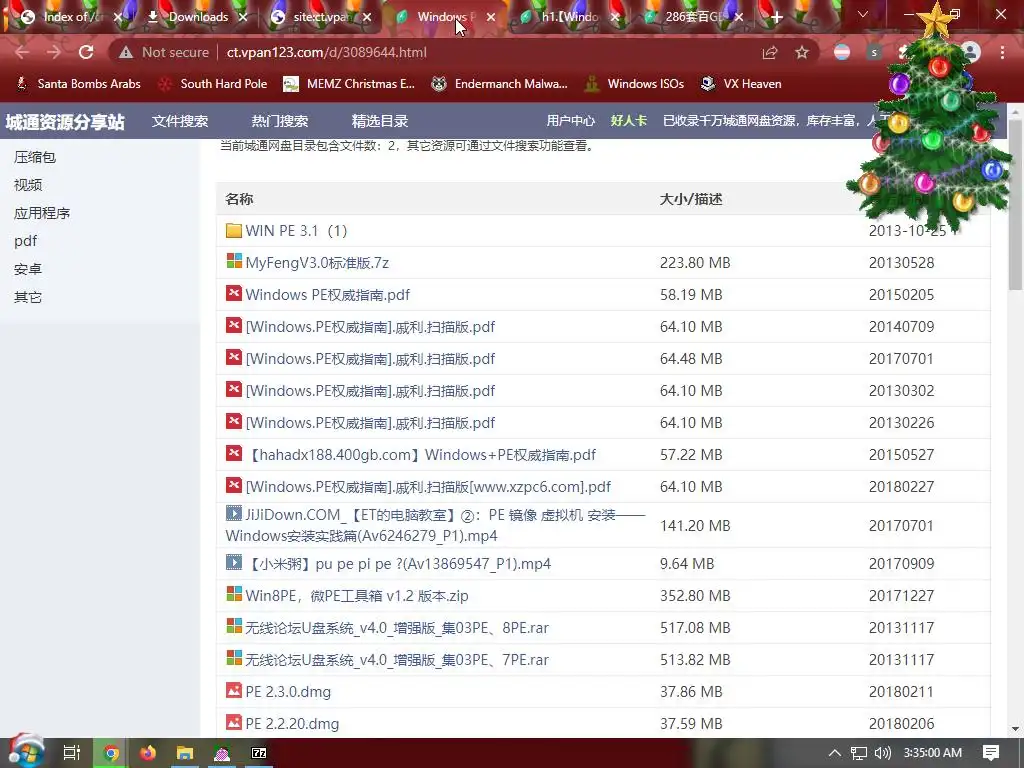Viewport: 1024px width, 768px height.
Task: Open the South Hard Pole bookmark
Action: [x=214, y=84]
